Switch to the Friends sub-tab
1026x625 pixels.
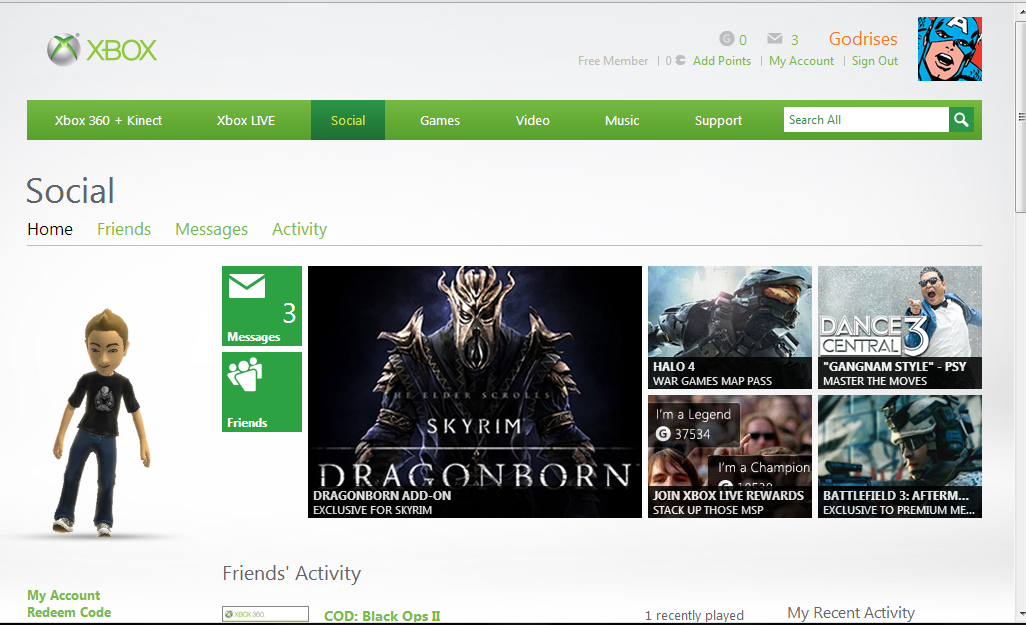pos(124,229)
